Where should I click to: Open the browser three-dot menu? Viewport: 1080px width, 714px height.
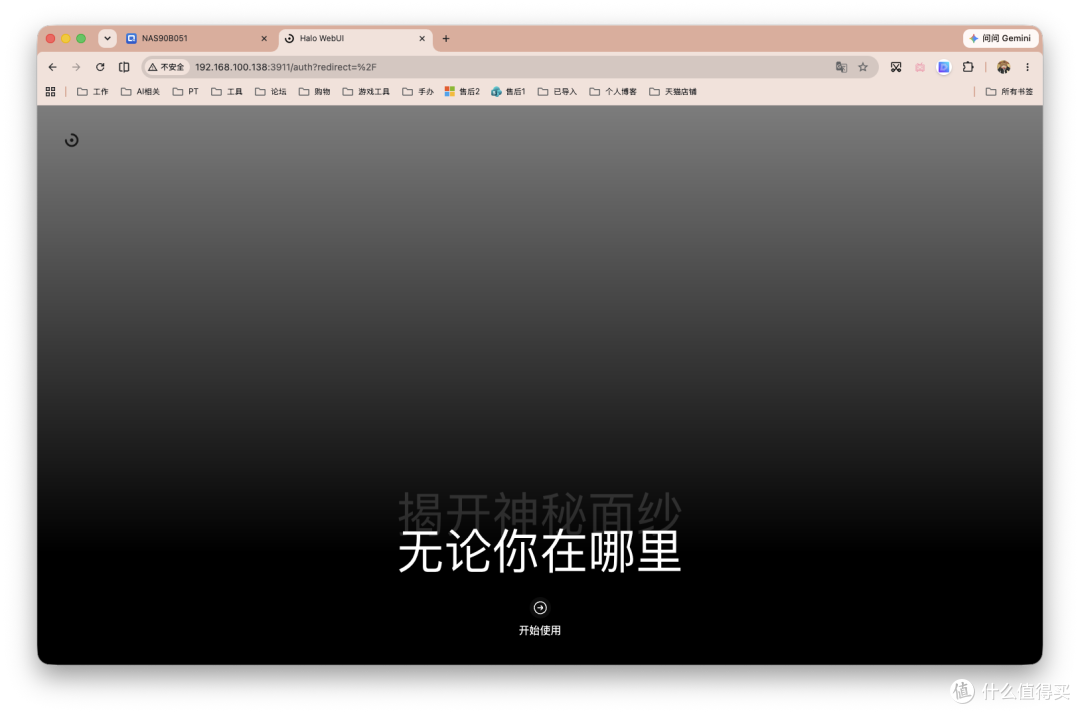1027,67
